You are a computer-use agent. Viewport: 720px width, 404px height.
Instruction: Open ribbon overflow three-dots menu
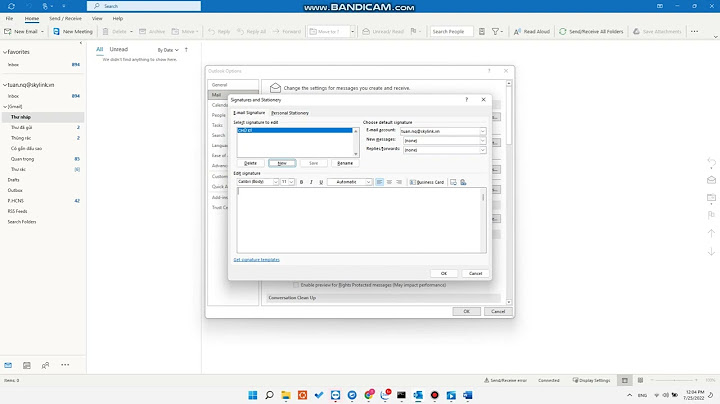[694, 32]
